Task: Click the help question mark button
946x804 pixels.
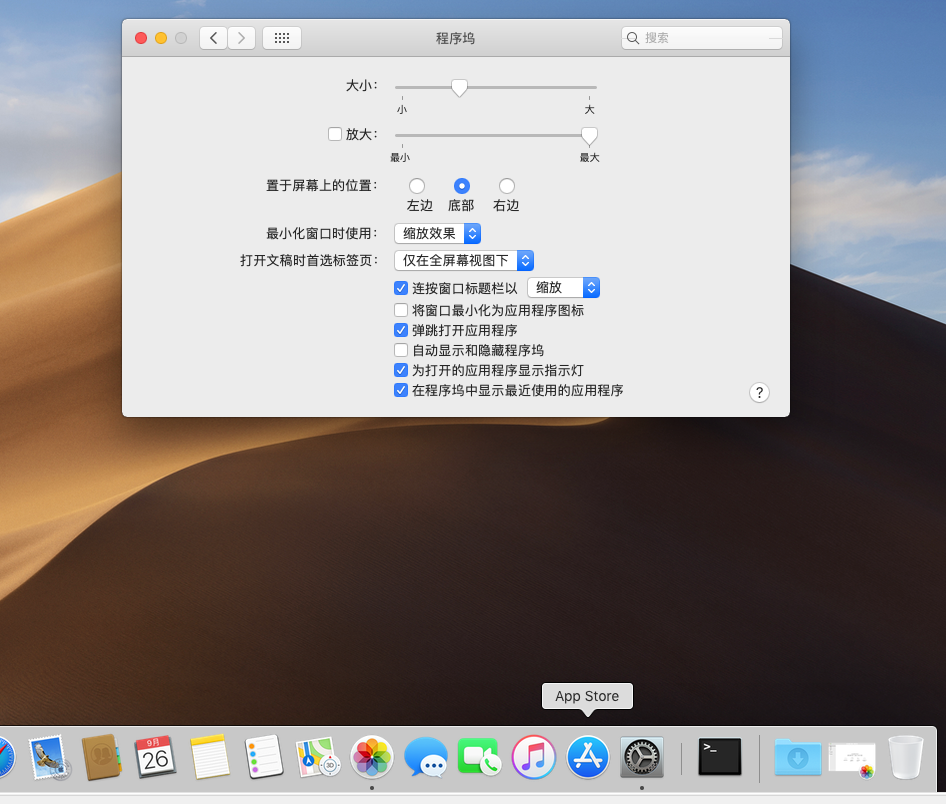Action: 759,392
